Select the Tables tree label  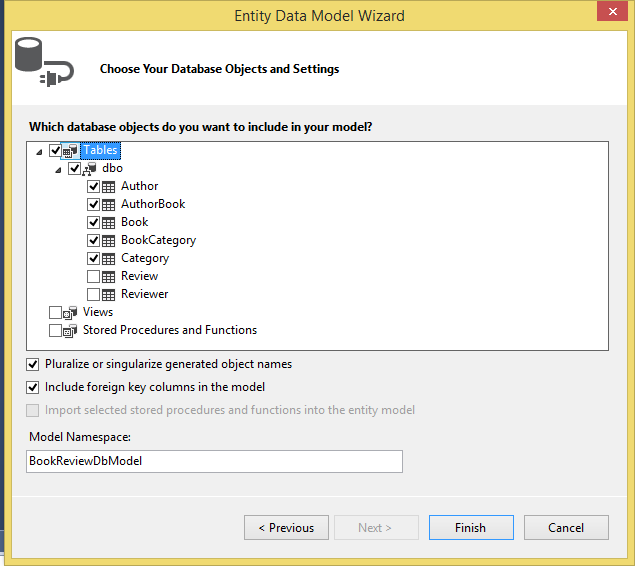tap(100, 150)
